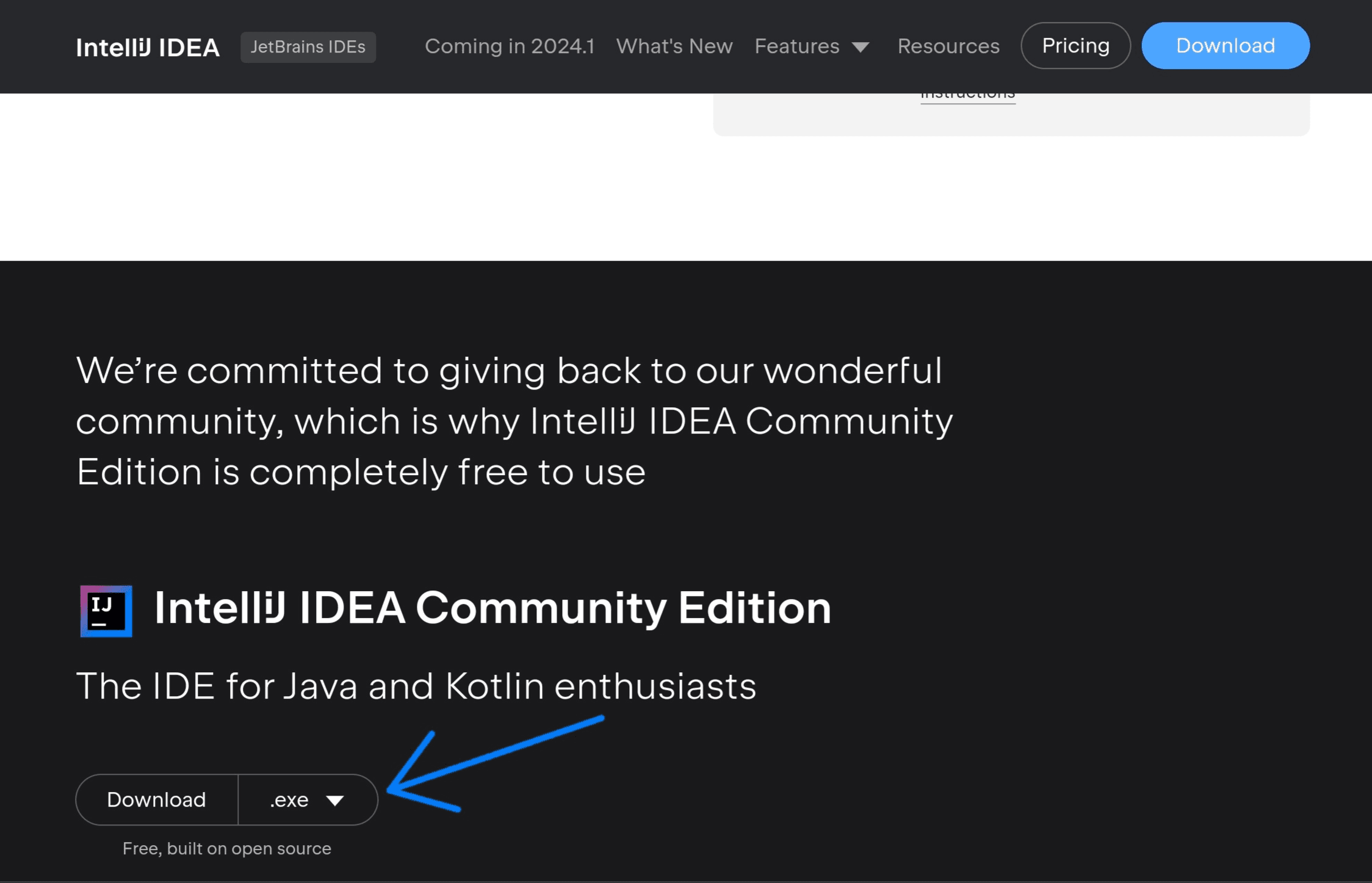
Task: Click the IntelliJ IDEA Community Edition IJ icon
Action: (106, 611)
